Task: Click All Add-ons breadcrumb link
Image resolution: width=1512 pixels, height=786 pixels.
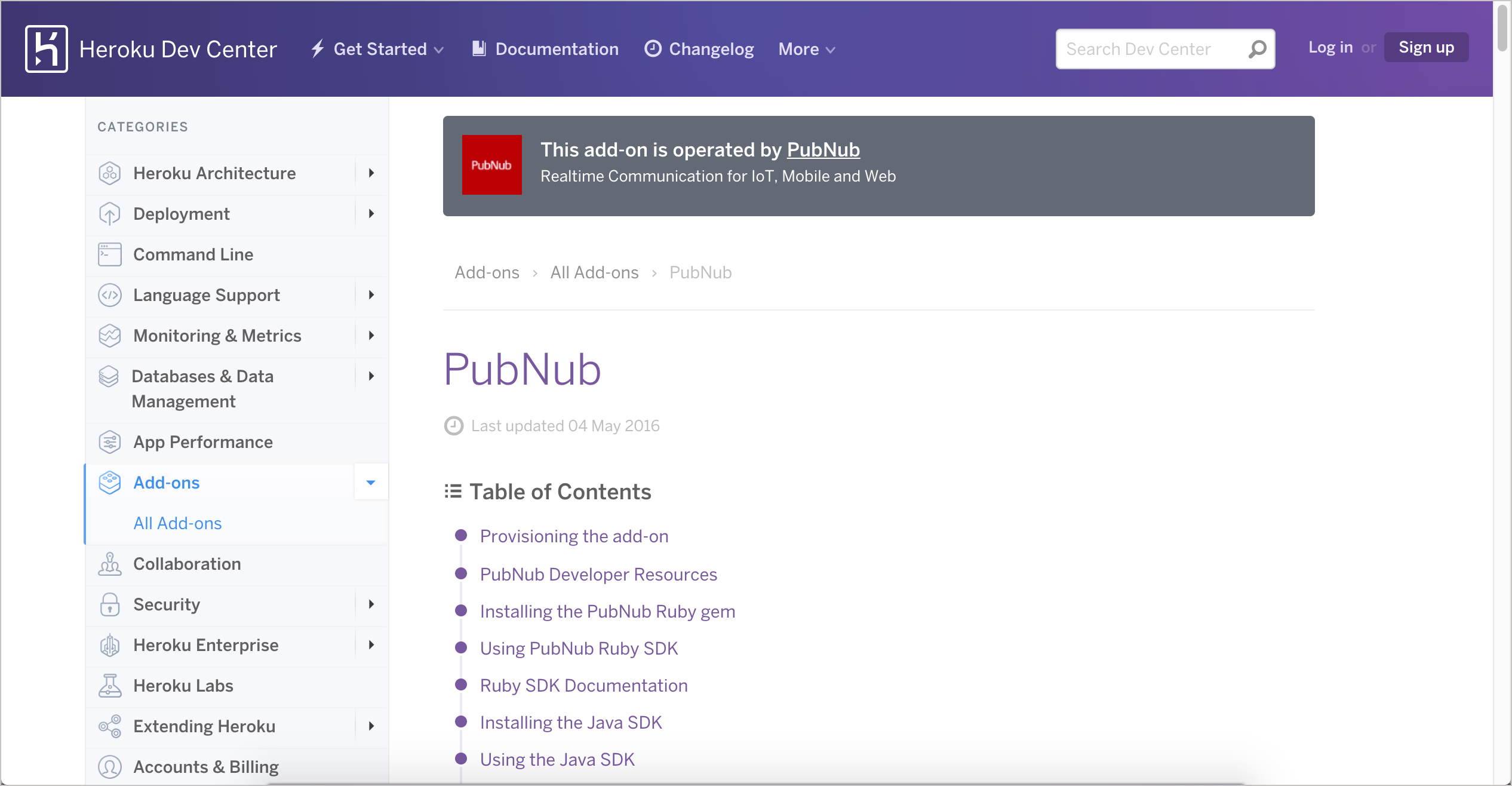Action: [x=594, y=272]
